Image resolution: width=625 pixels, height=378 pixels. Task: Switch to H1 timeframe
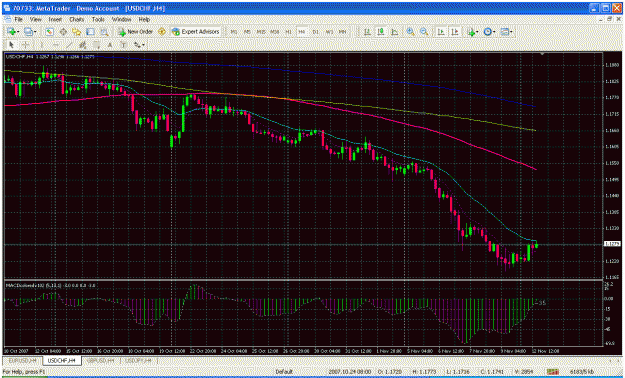288,32
